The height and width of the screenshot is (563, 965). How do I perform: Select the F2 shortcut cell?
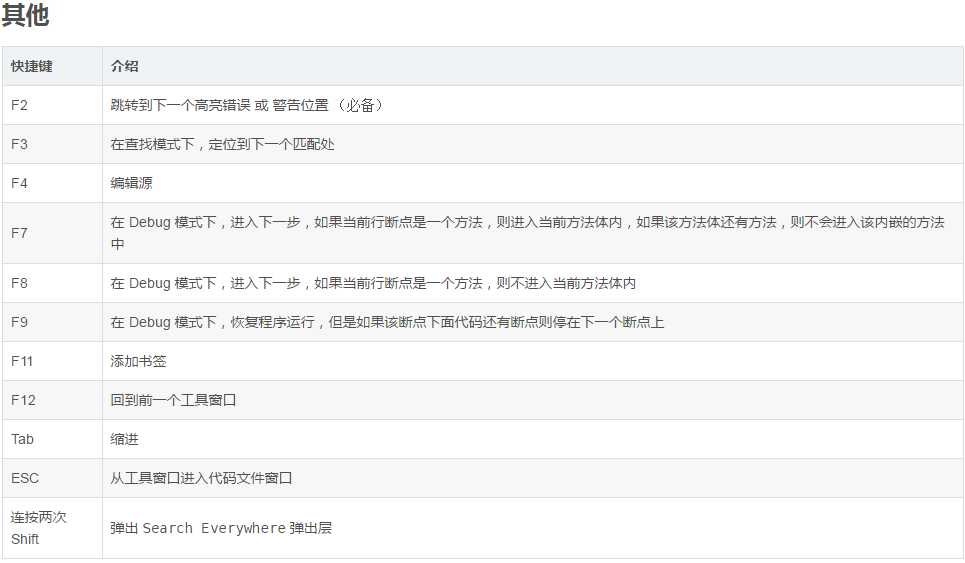(20, 105)
